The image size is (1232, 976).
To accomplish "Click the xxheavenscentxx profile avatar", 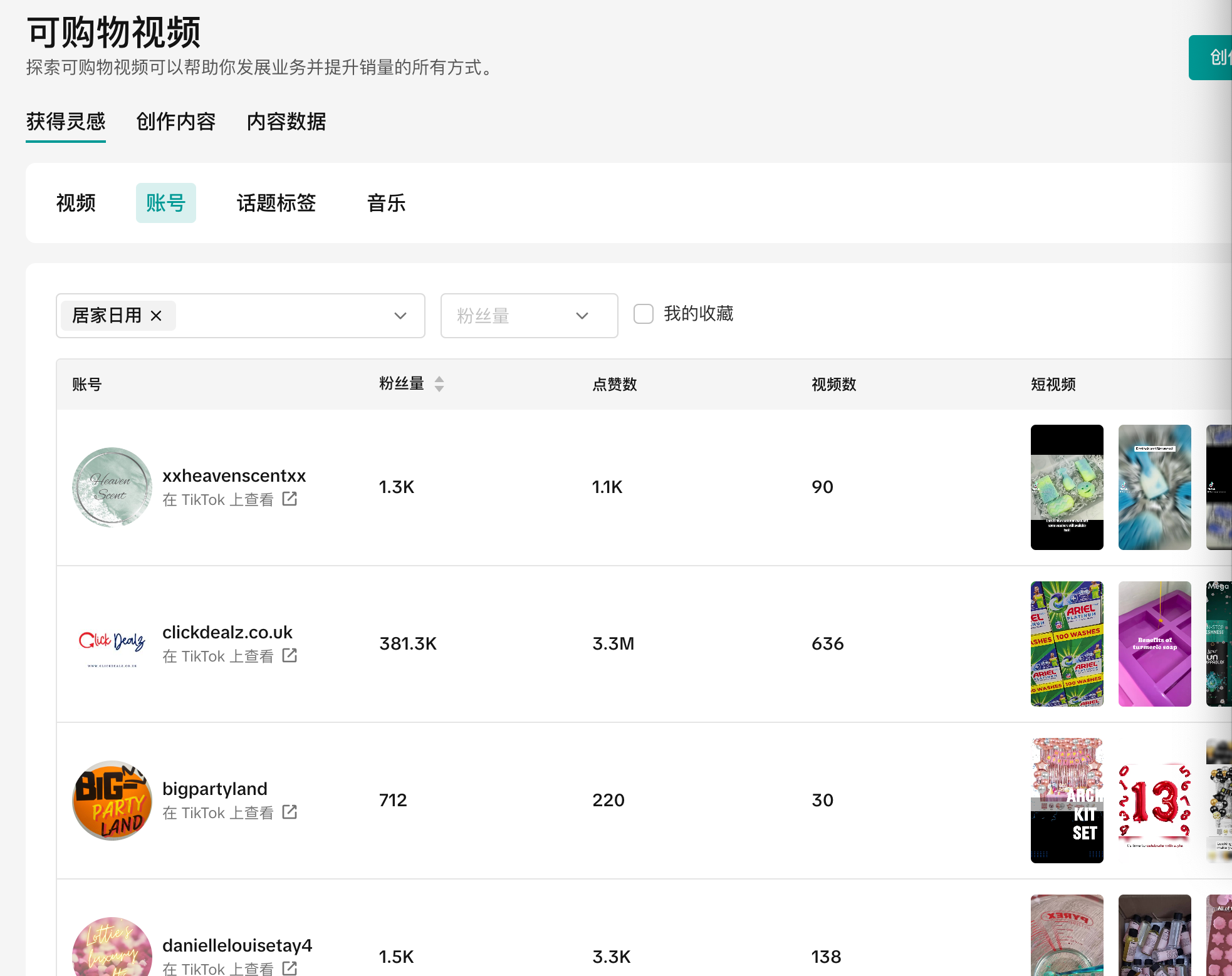I will pyautogui.click(x=112, y=487).
